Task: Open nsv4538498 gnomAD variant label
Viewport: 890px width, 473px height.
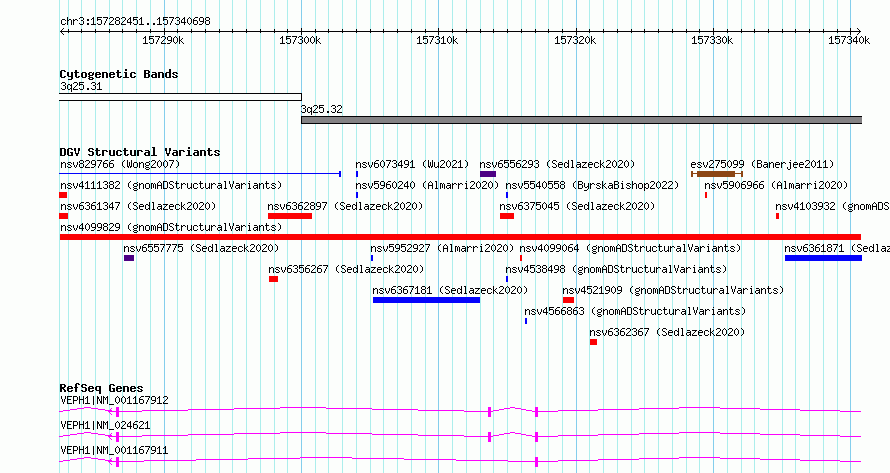Action: tap(616, 269)
